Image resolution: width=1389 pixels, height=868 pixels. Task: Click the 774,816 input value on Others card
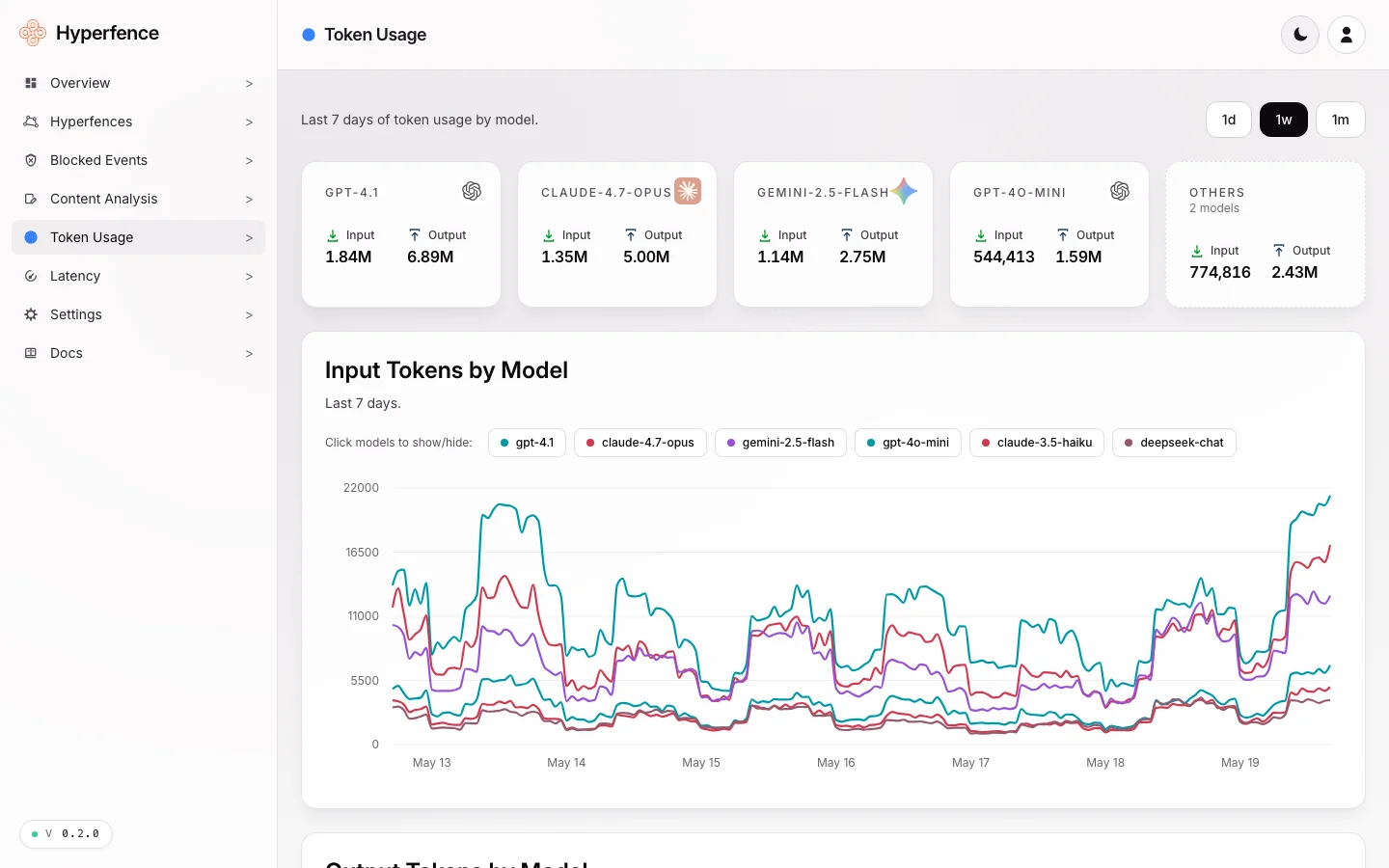(1220, 272)
